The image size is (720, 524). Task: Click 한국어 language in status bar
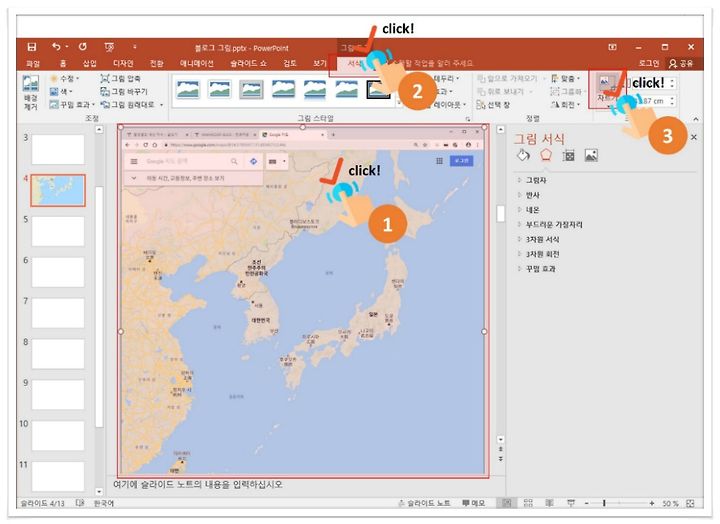(104, 503)
